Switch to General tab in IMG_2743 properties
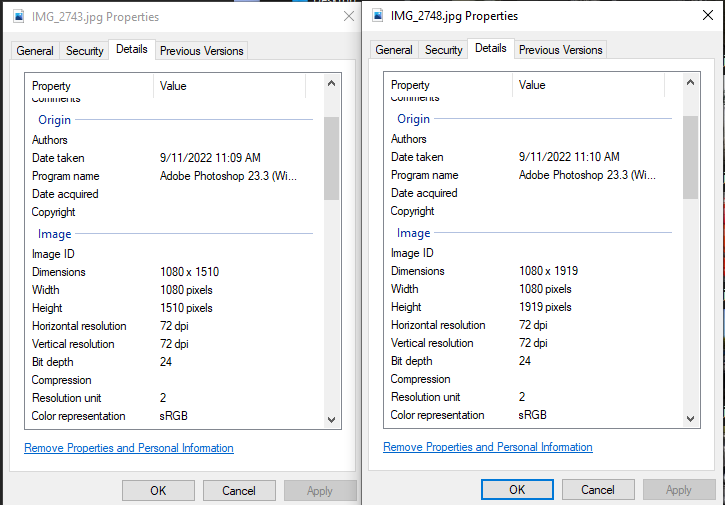The image size is (725, 505). point(35,51)
